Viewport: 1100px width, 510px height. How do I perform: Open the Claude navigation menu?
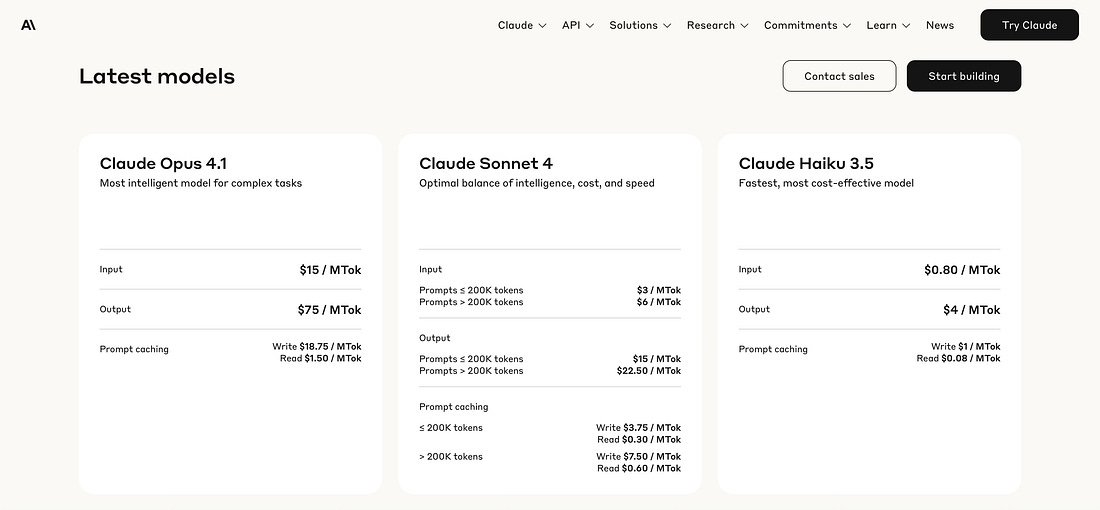522,25
